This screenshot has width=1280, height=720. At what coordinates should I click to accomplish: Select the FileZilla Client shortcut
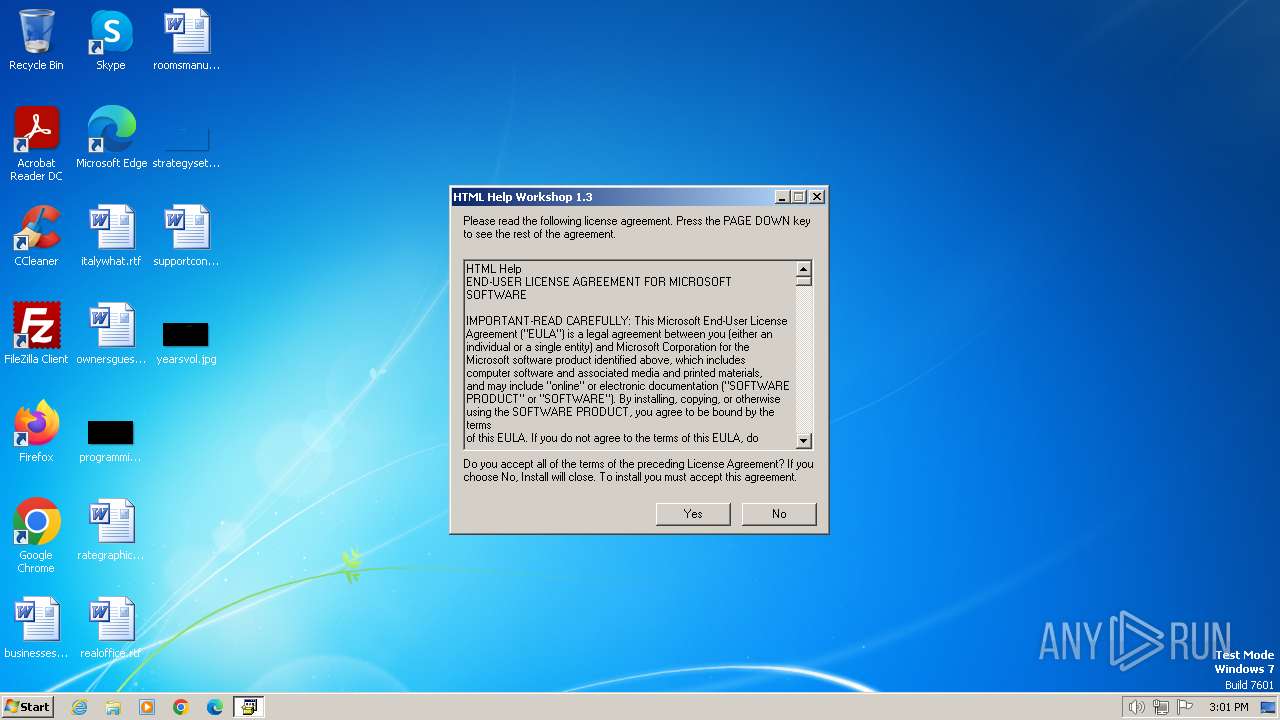pyautogui.click(x=36, y=334)
